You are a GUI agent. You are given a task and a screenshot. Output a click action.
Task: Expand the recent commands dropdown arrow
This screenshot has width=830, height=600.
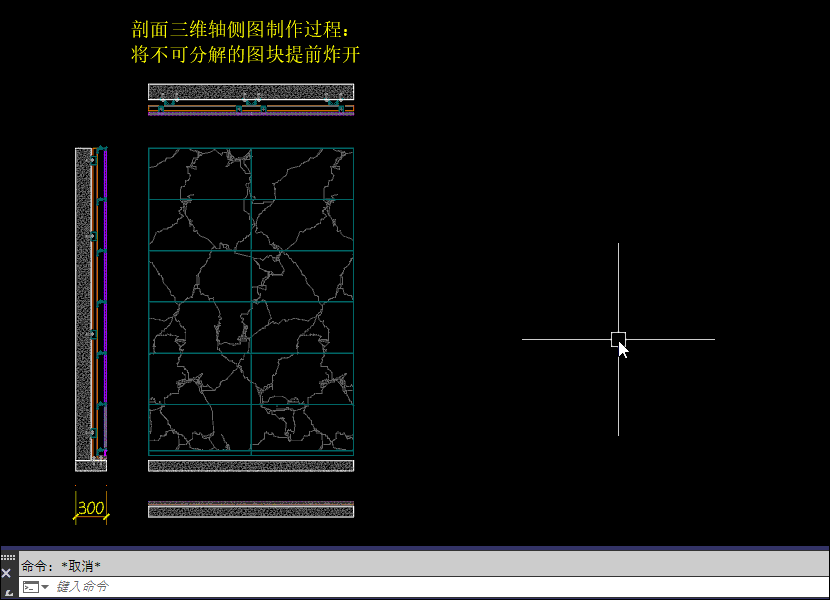(x=45, y=587)
